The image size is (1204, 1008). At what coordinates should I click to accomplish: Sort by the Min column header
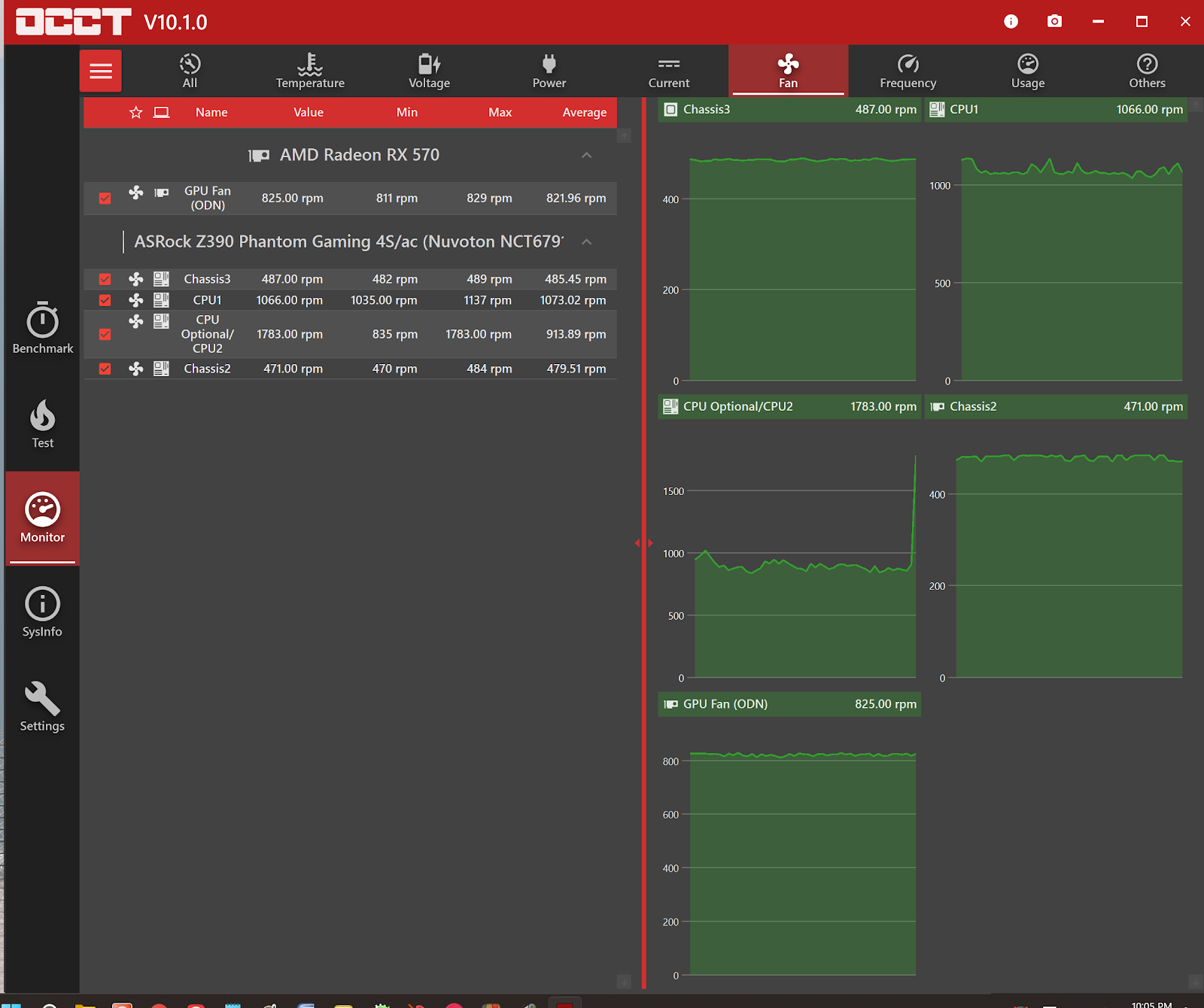[407, 112]
